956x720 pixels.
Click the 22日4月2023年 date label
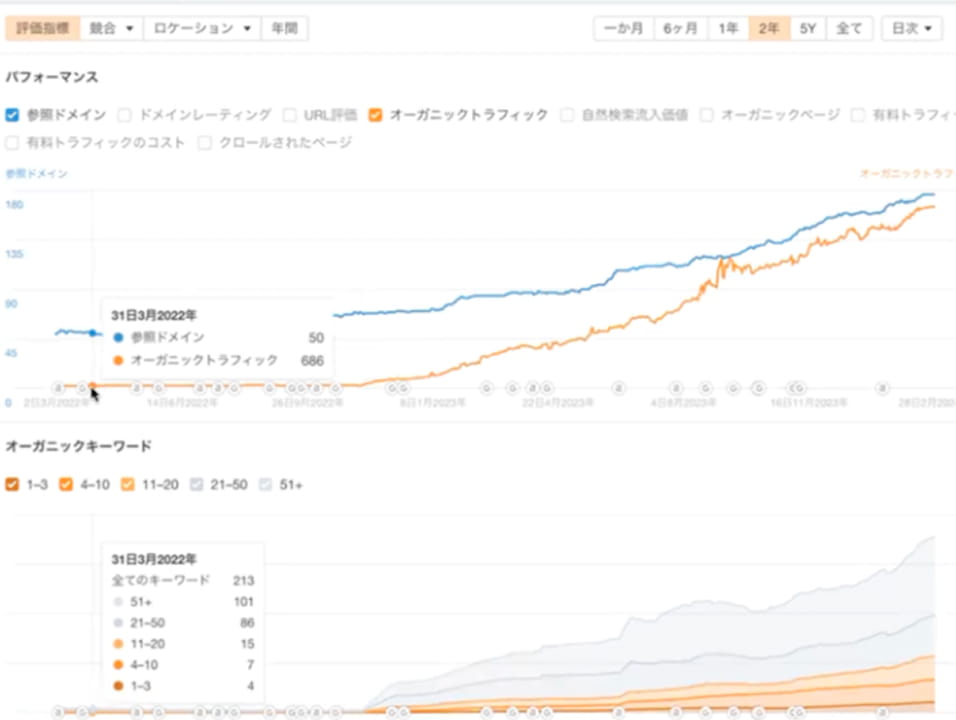pyautogui.click(x=558, y=403)
